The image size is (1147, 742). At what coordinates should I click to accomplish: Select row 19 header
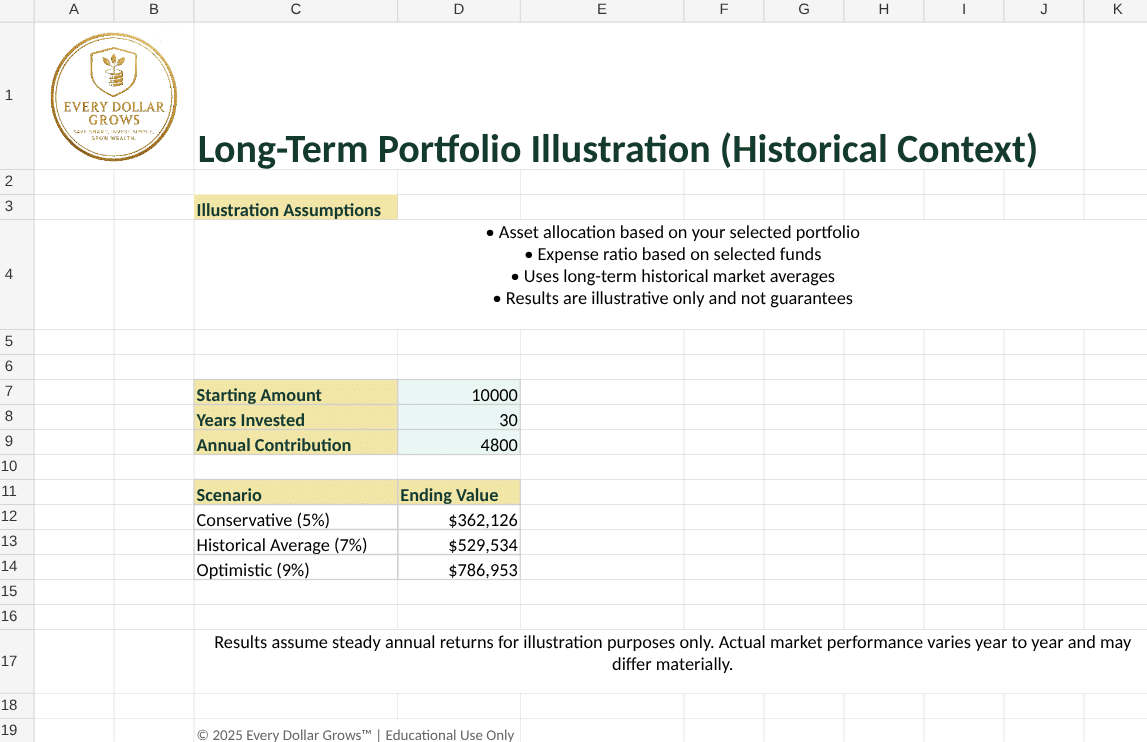point(17,730)
